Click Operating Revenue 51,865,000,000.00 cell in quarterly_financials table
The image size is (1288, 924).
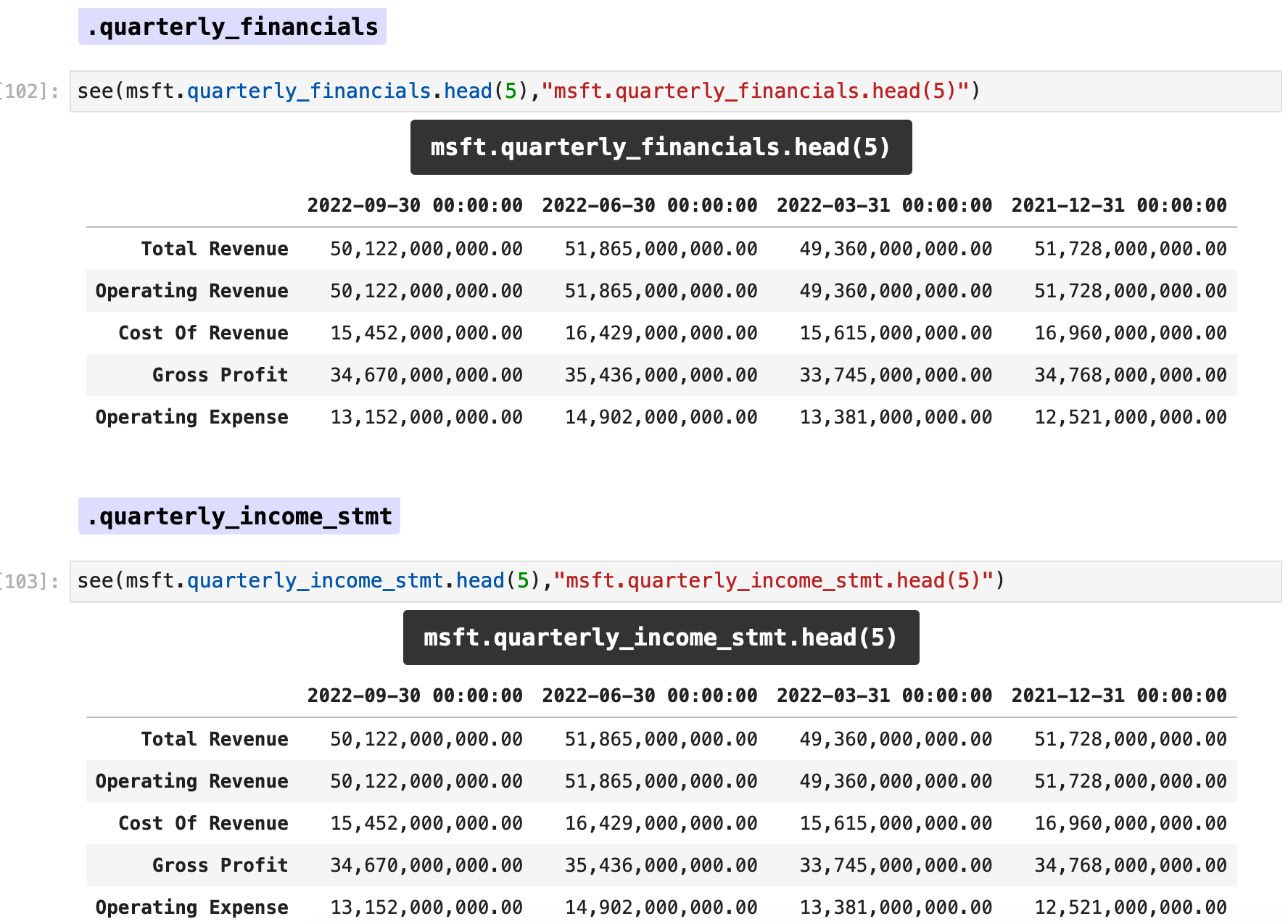[661, 291]
